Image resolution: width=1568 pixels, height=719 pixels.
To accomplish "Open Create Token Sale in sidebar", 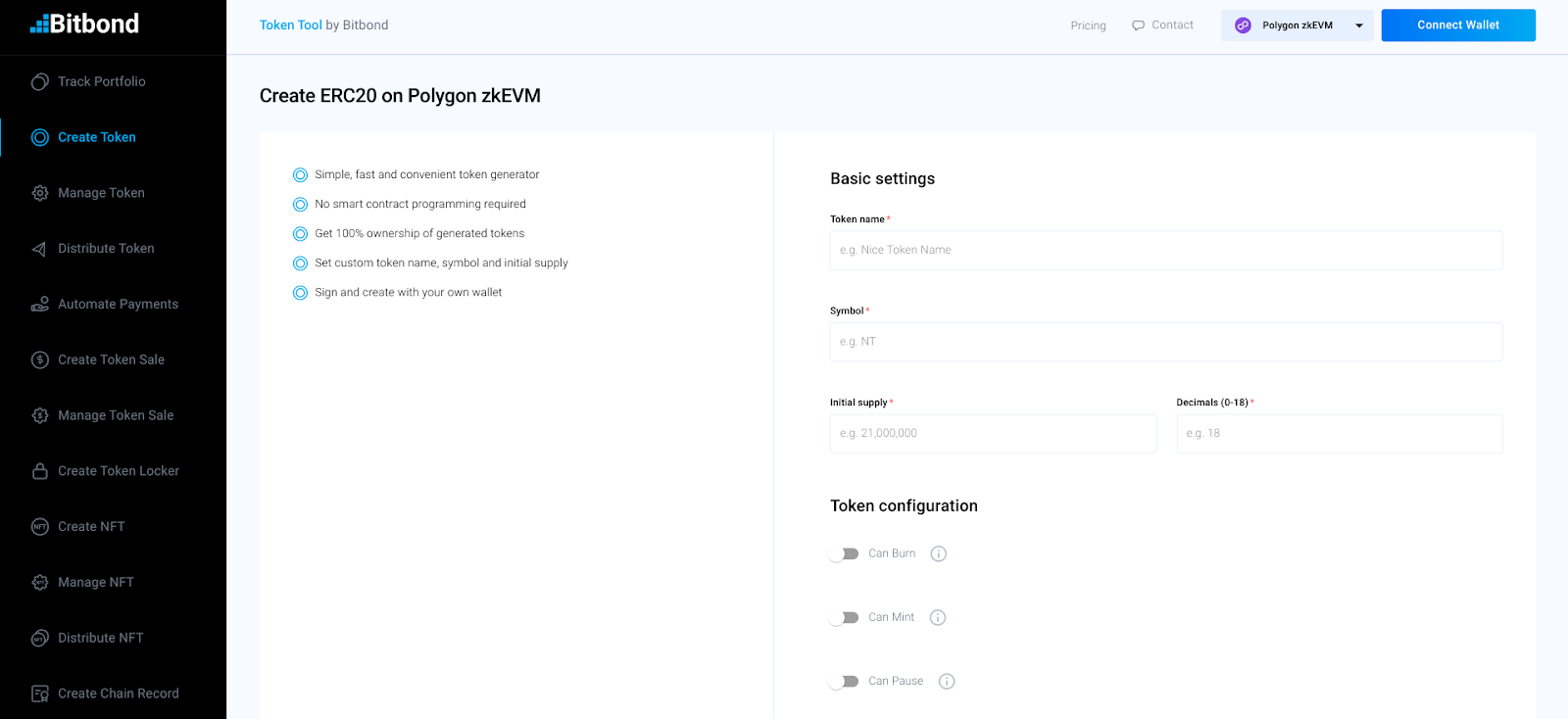I will pos(111,360).
